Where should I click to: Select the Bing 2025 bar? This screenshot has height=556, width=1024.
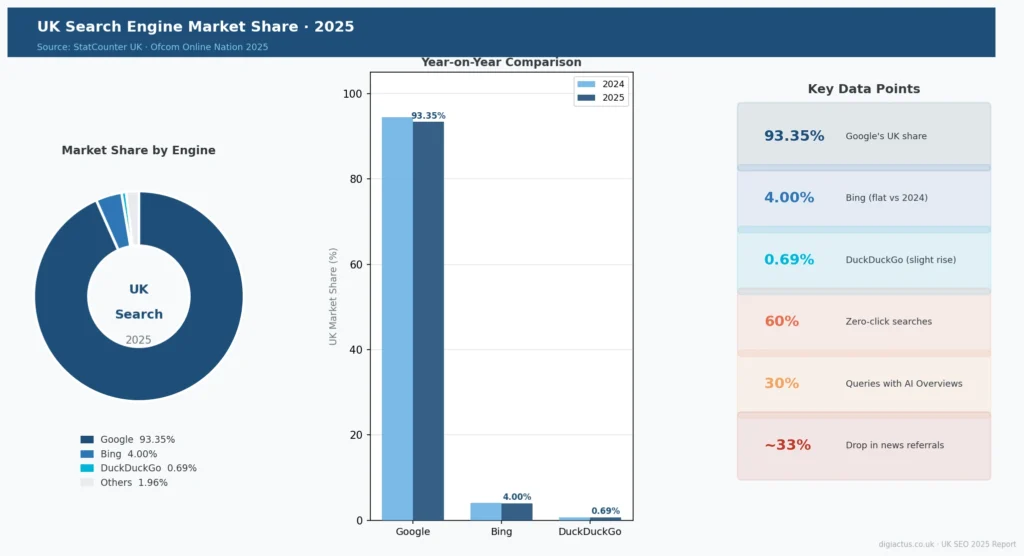point(517,511)
